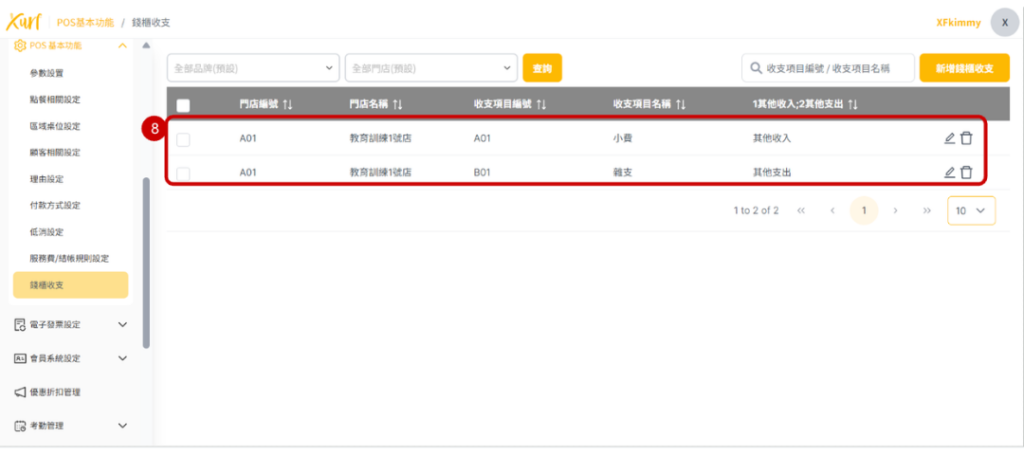Screen dimensions: 1024x455
Task: Open 付款方式設定 in the sidebar
Action: click(x=55, y=205)
